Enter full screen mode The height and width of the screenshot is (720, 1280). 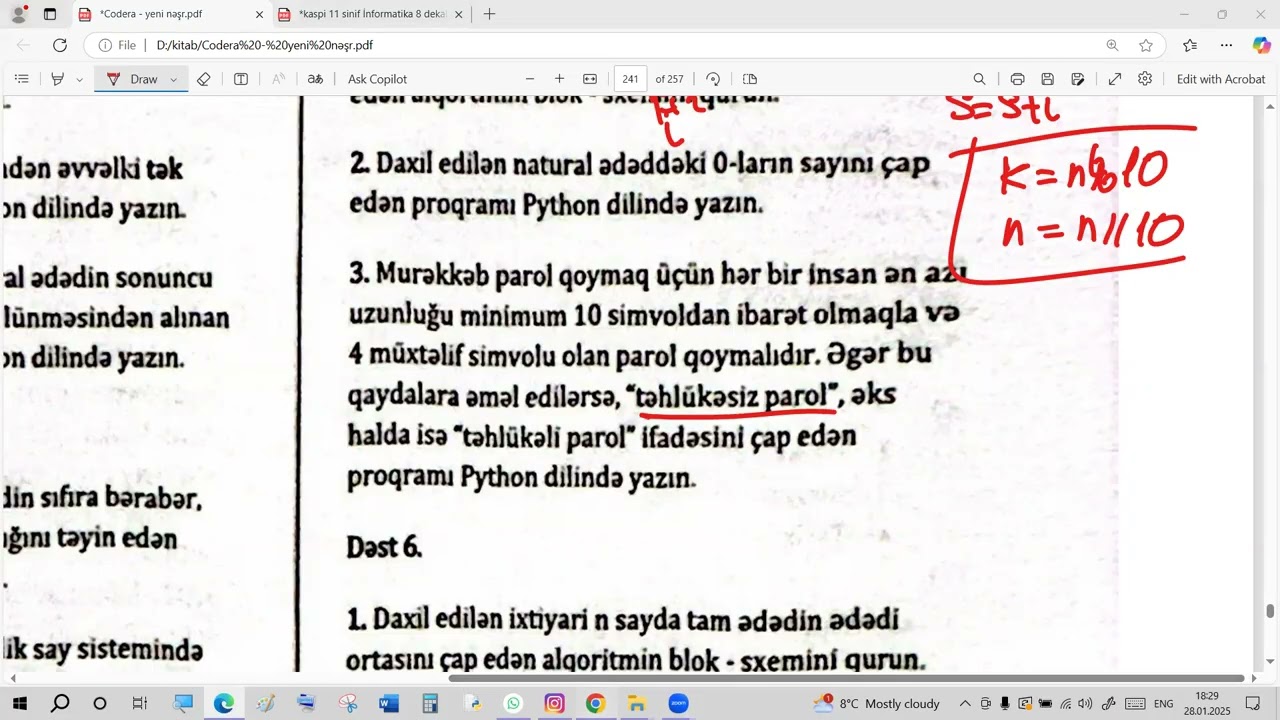coord(1115,79)
